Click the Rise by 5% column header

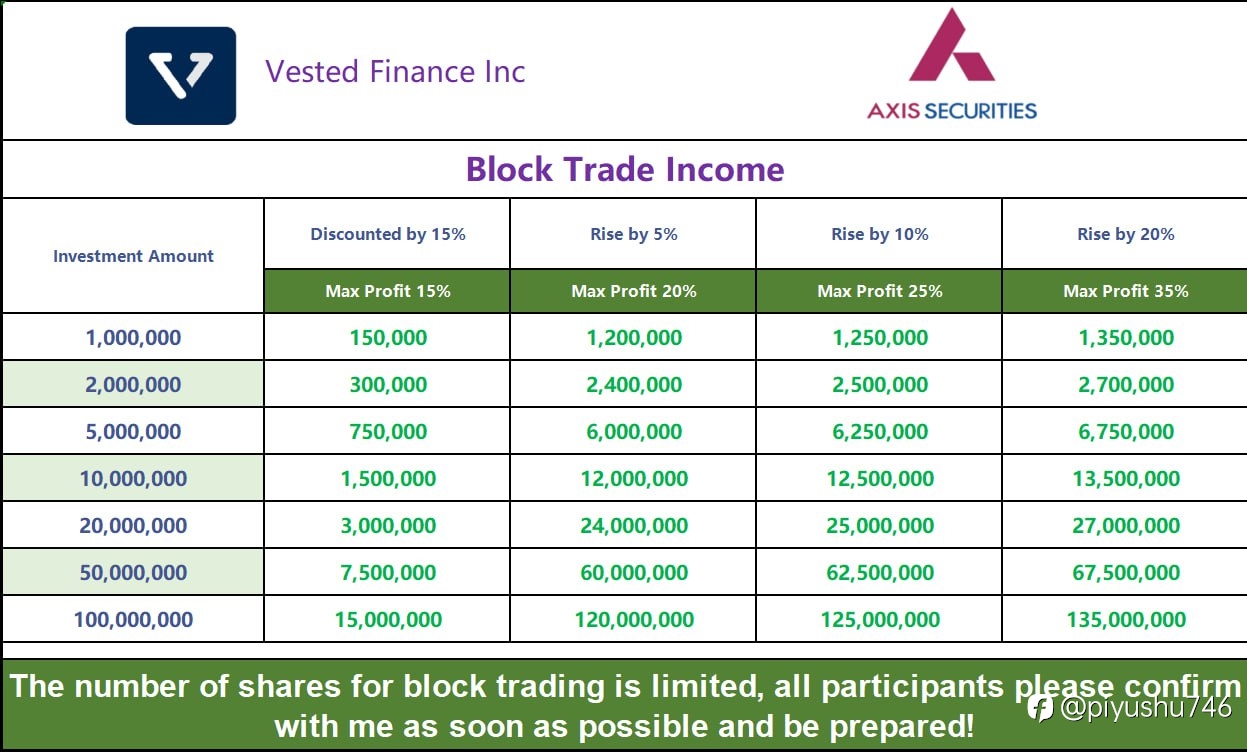634,234
